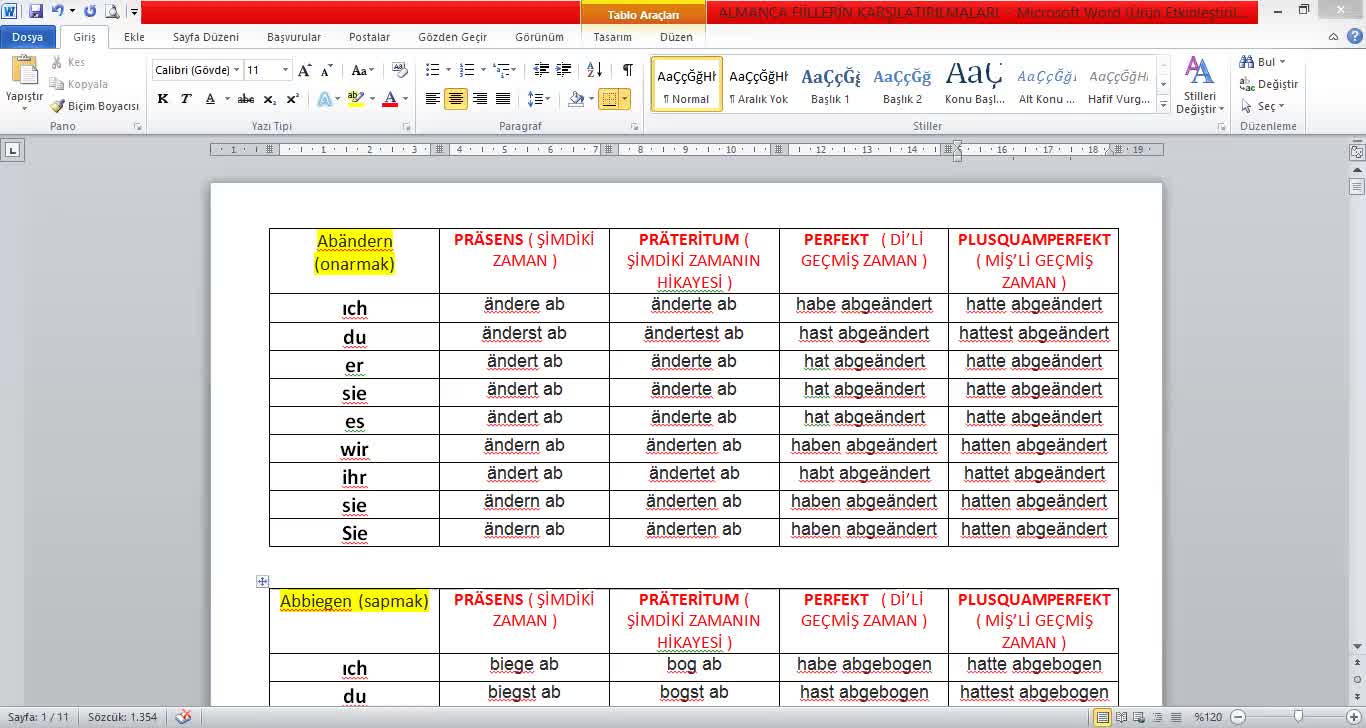Screen dimensions: 1366x728
Task: Pick the red font color button
Action: (389, 99)
